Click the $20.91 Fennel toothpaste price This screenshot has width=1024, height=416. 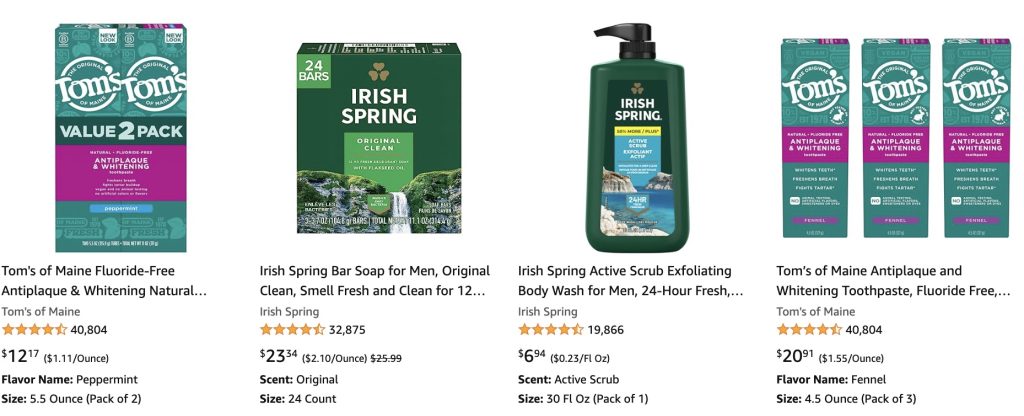click(797, 356)
